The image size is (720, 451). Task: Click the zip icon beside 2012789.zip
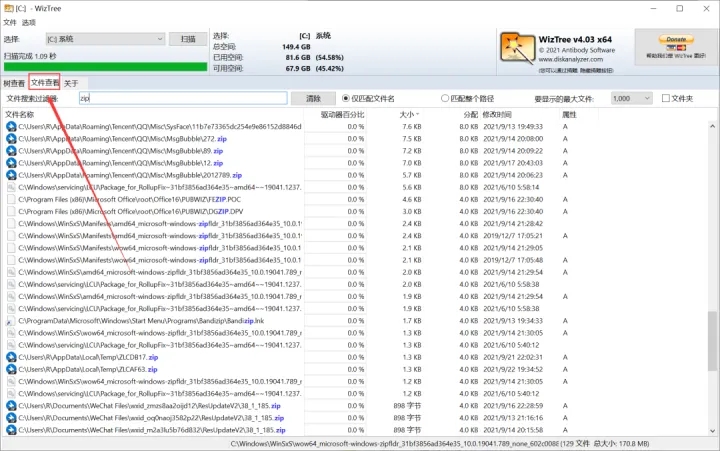pos(11,175)
